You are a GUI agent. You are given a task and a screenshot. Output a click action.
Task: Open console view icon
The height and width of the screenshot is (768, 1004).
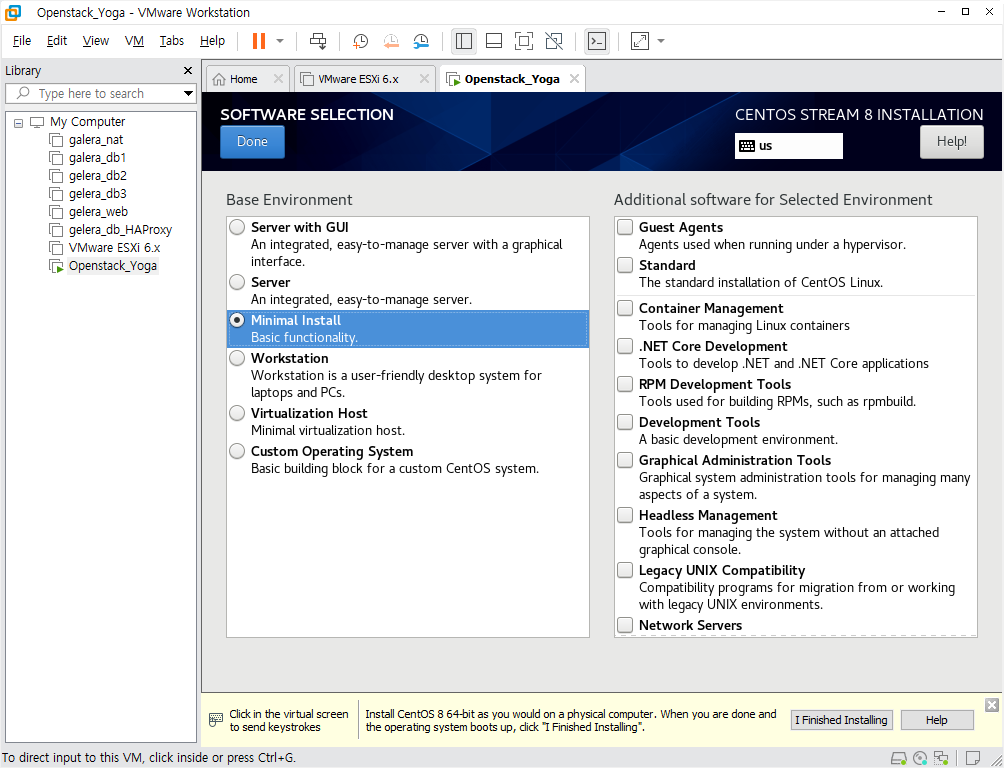coord(597,41)
